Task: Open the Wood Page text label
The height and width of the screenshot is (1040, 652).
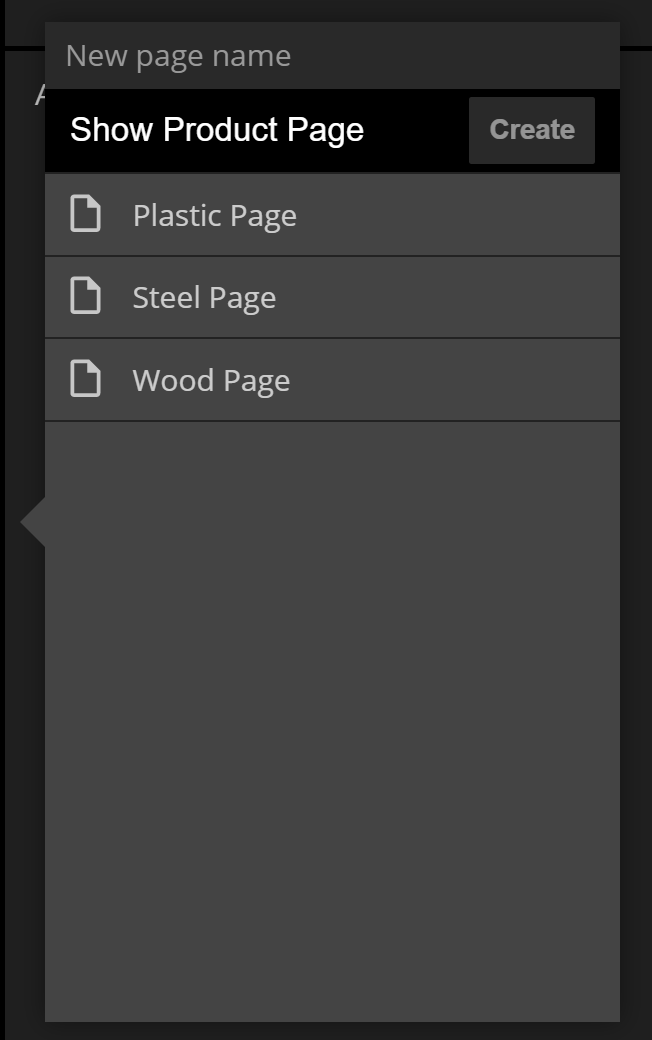Action: 211,381
